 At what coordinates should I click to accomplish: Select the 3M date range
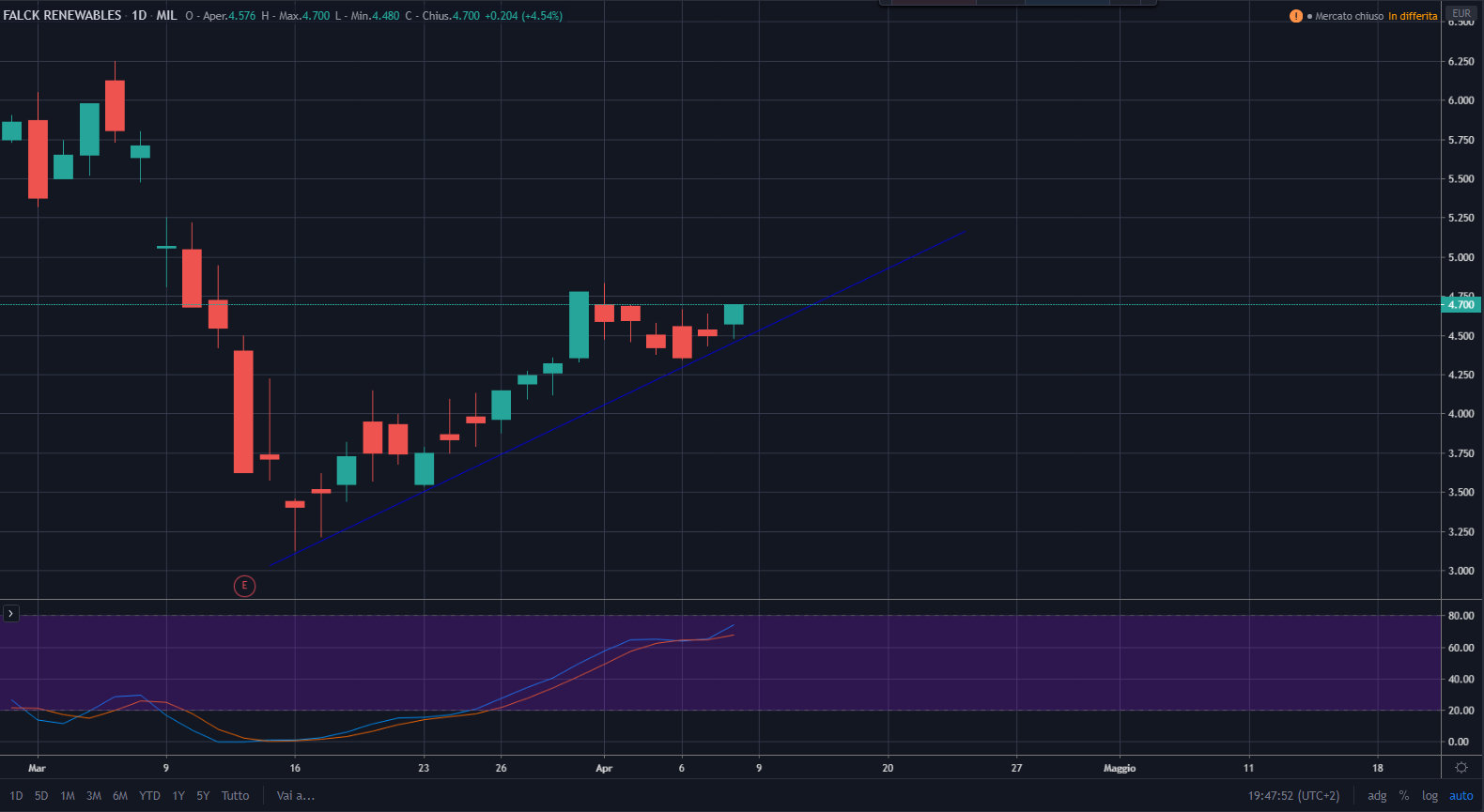point(94,796)
